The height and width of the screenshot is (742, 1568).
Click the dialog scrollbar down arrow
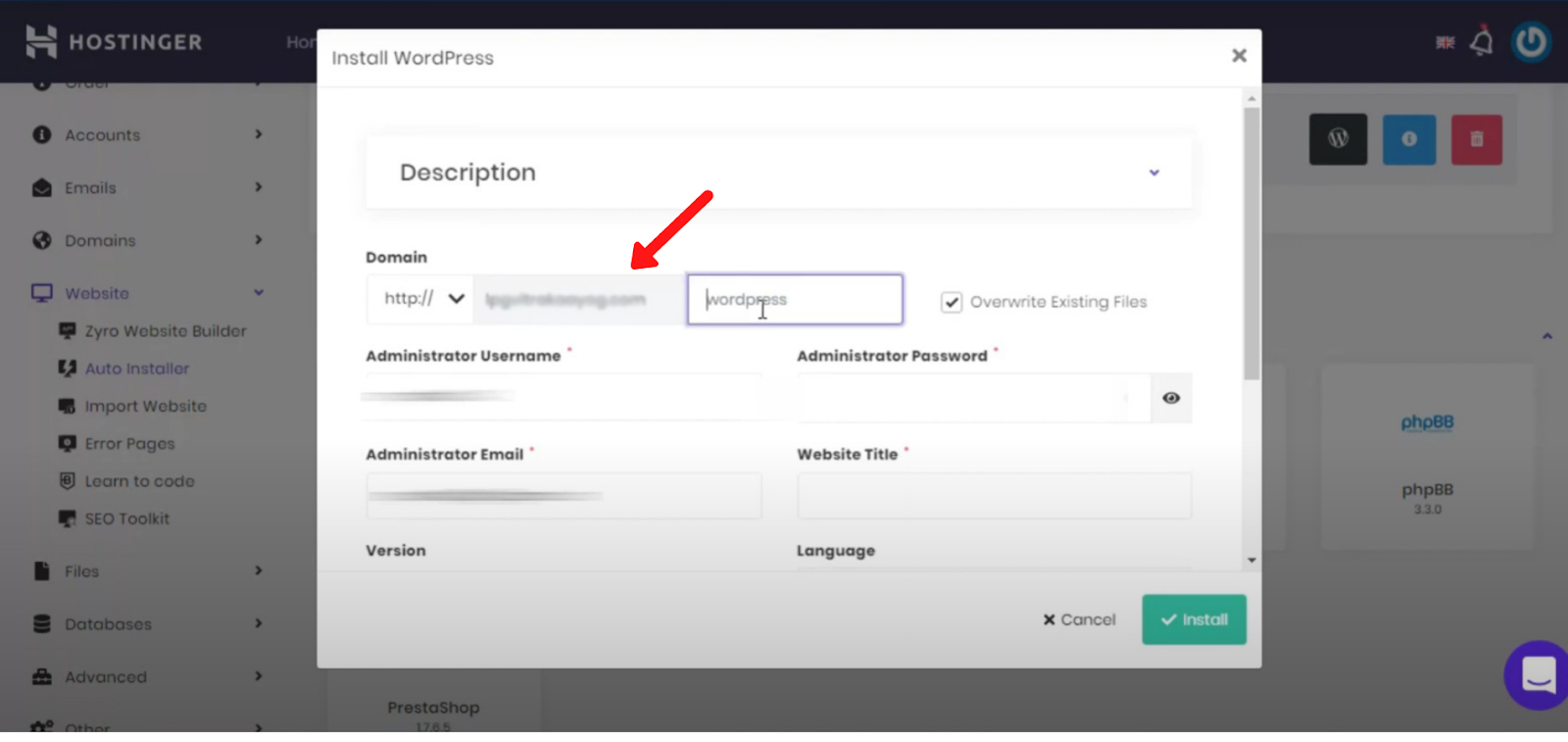click(x=1251, y=561)
